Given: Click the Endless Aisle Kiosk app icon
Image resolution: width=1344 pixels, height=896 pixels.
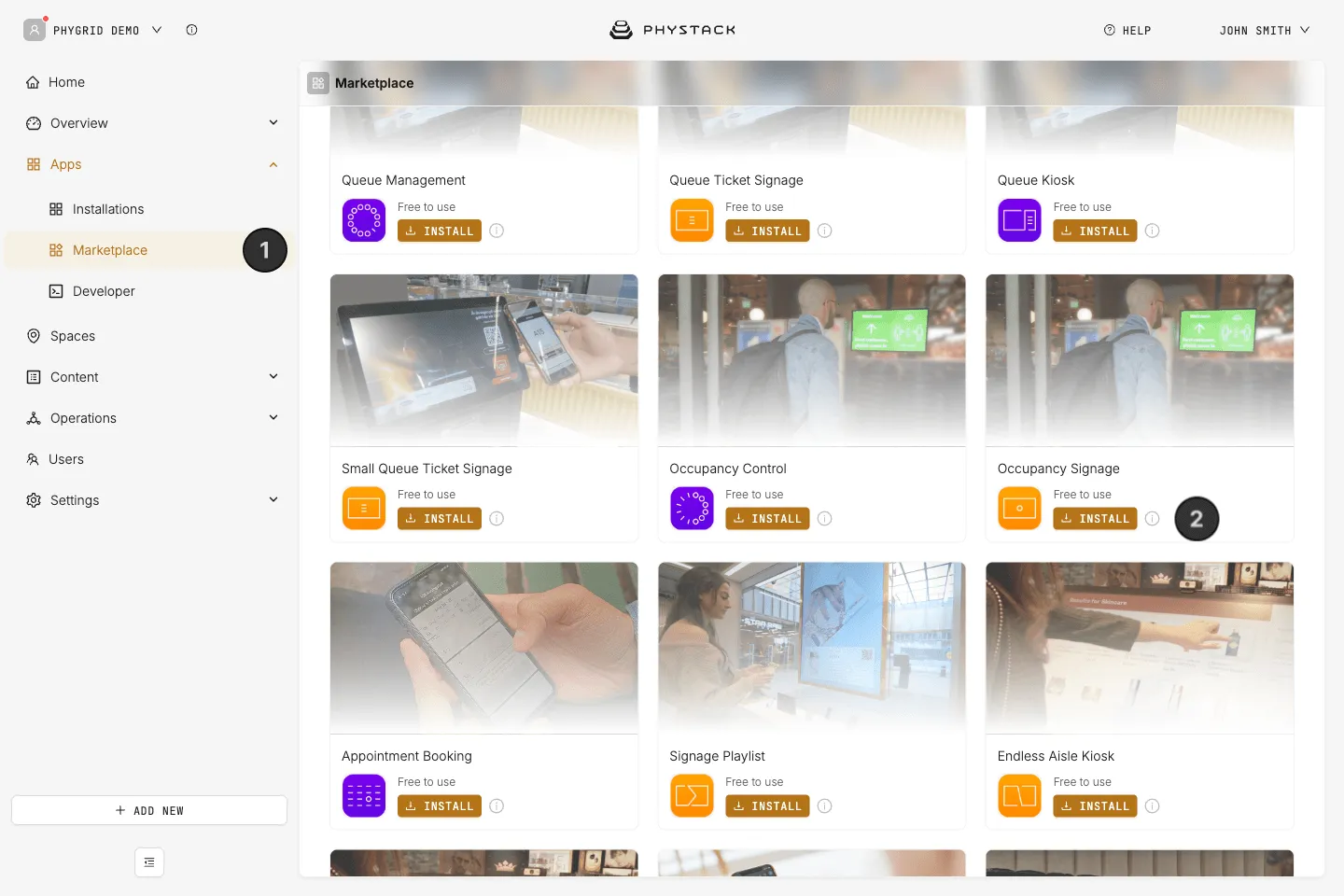Looking at the screenshot, I should pos(1019,795).
